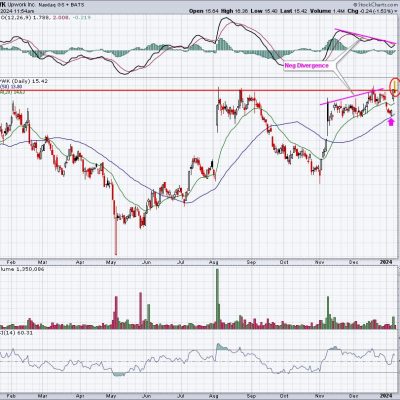Click the RSI(14) 60.31 panel label

point(16,333)
